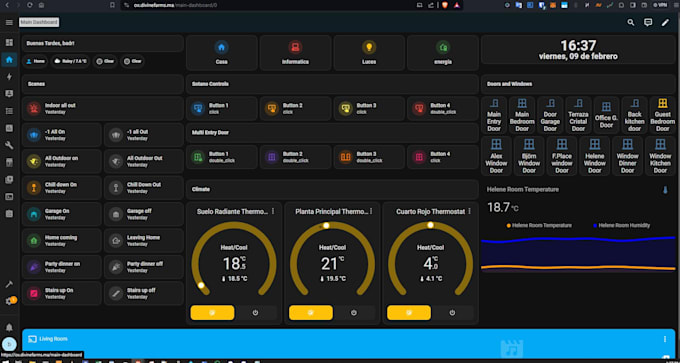
Task: Activate the Party dinner off scene
Action: [x=144, y=267]
